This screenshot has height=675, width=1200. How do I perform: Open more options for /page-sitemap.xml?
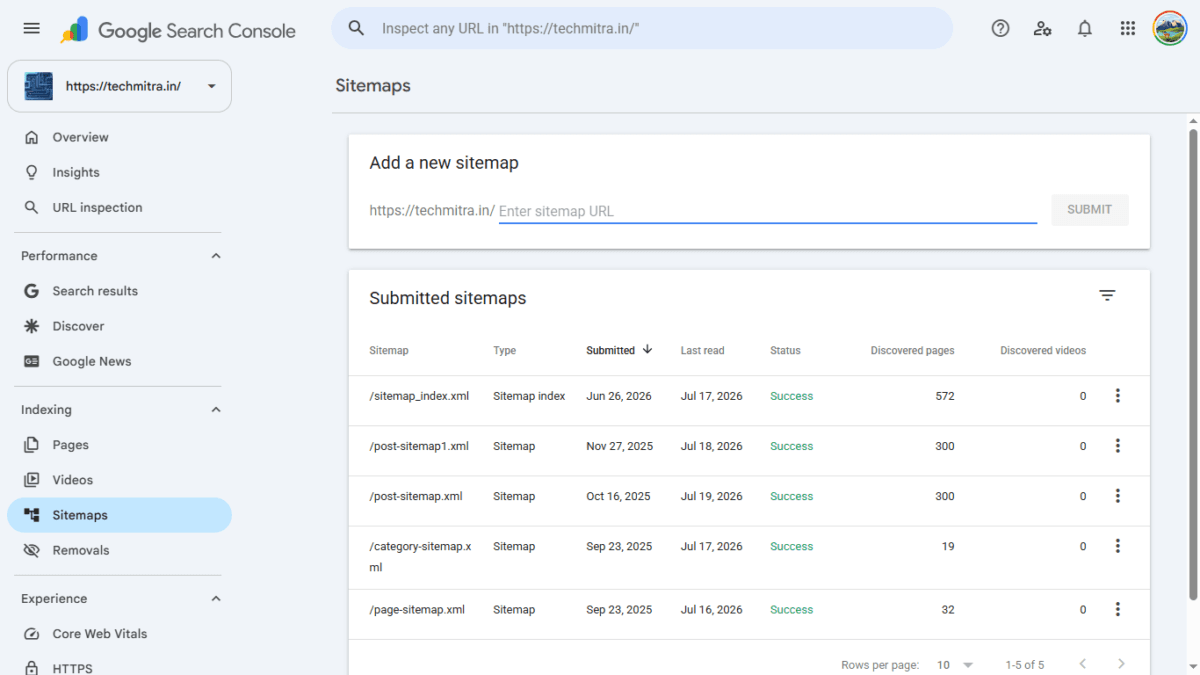tap(1118, 609)
